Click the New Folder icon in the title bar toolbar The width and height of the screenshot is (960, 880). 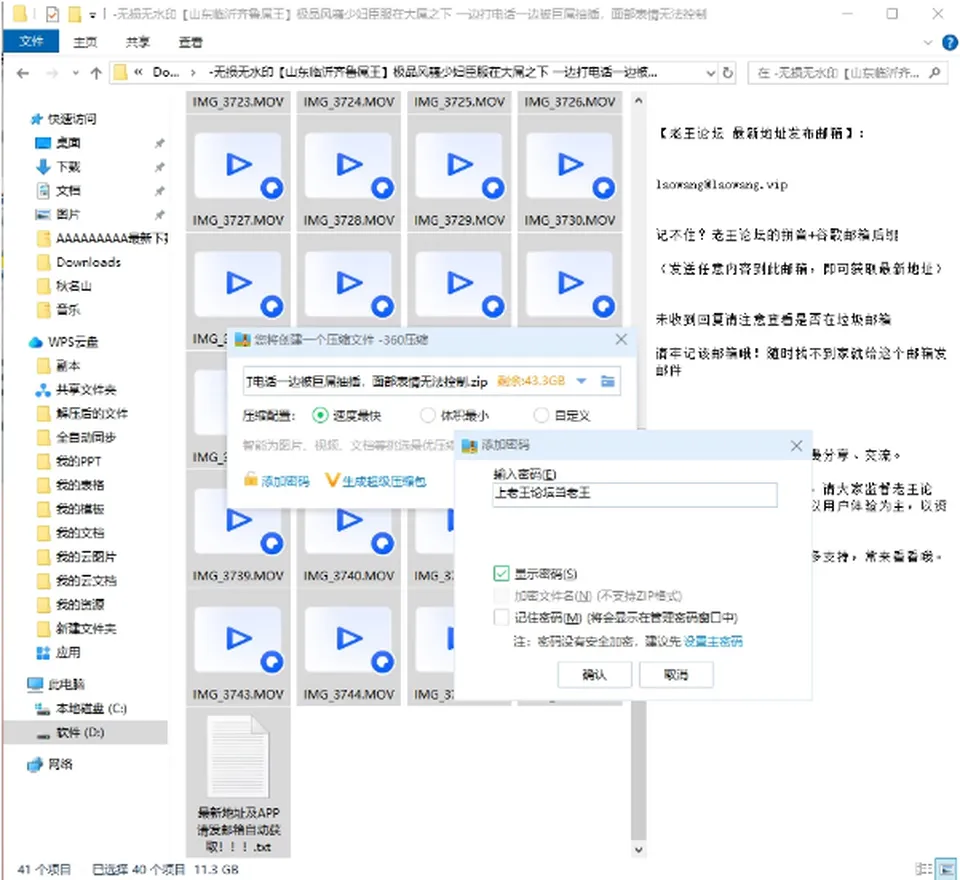click(74, 13)
